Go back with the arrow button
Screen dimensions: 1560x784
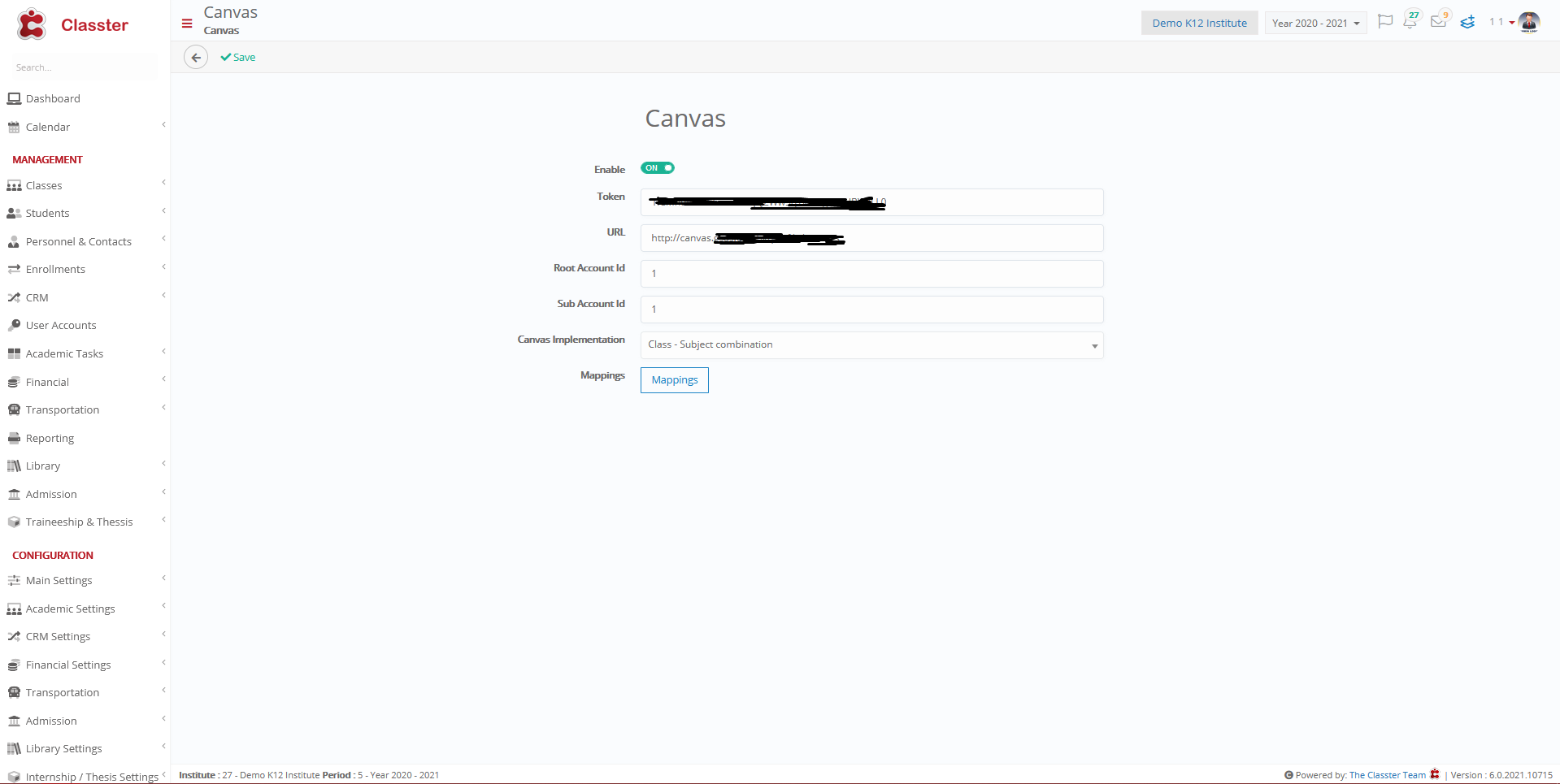coord(196,58)
